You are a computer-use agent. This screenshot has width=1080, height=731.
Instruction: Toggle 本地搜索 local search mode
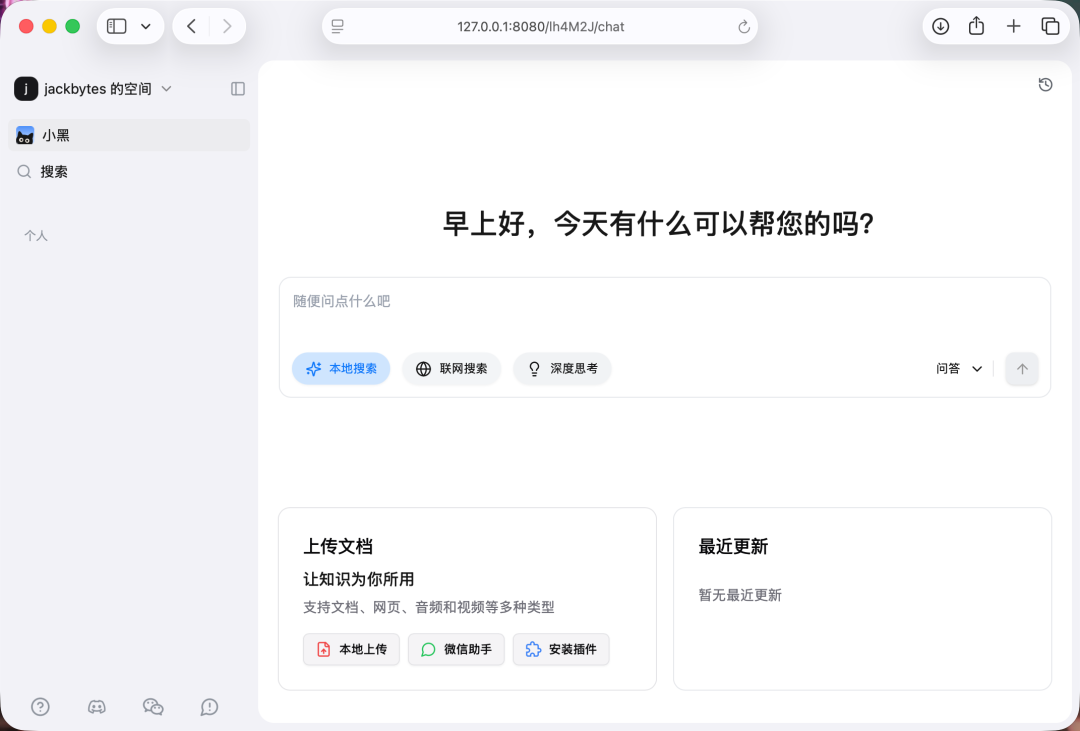[x=341, y=369]
